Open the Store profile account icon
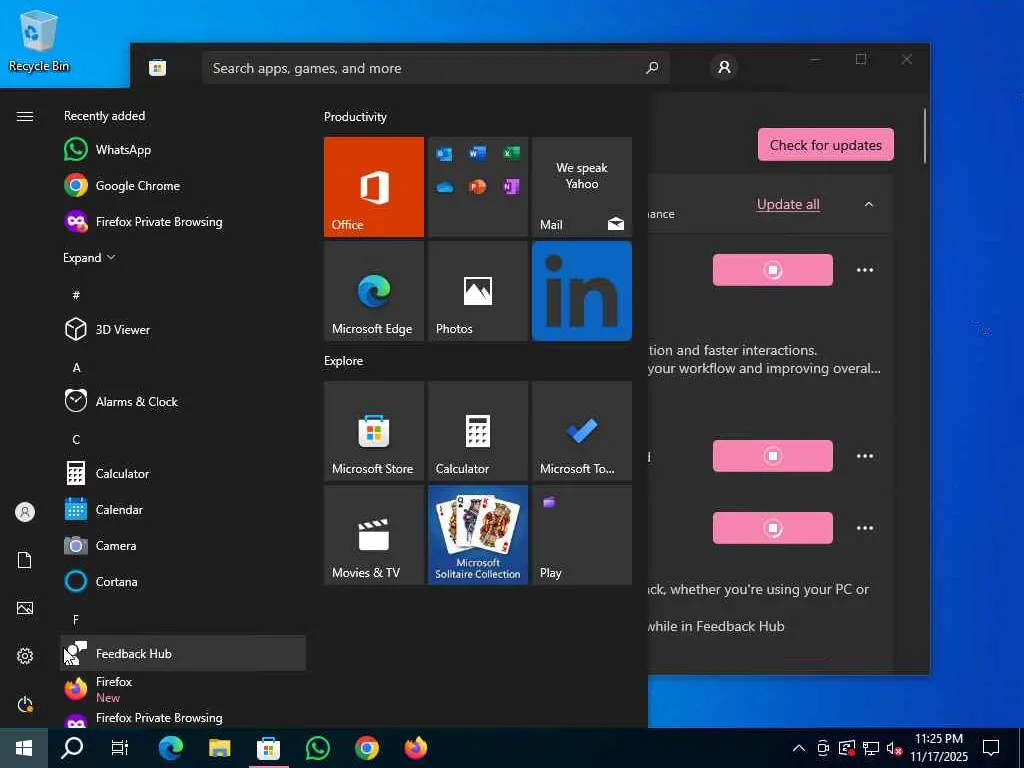 pos(724,67)
